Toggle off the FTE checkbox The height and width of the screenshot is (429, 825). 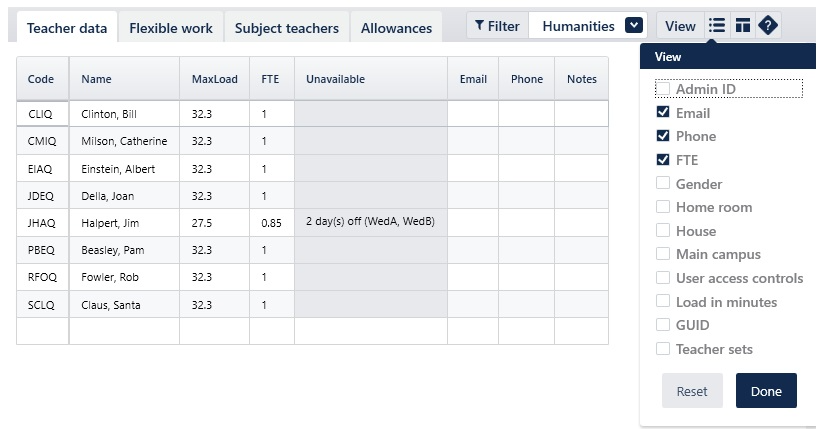click(663, 160)
